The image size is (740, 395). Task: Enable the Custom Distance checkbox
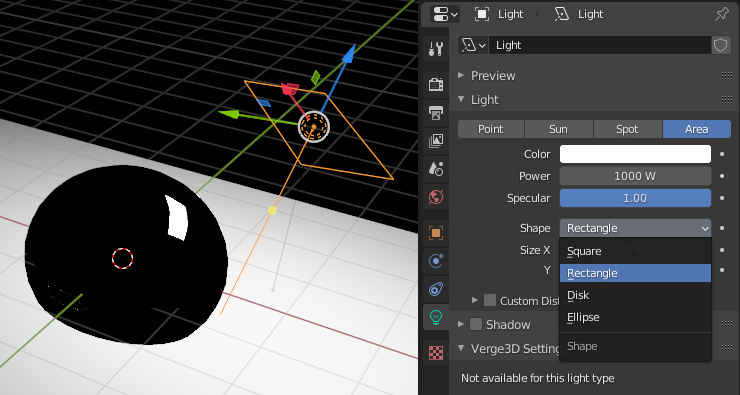pos(490,300)
